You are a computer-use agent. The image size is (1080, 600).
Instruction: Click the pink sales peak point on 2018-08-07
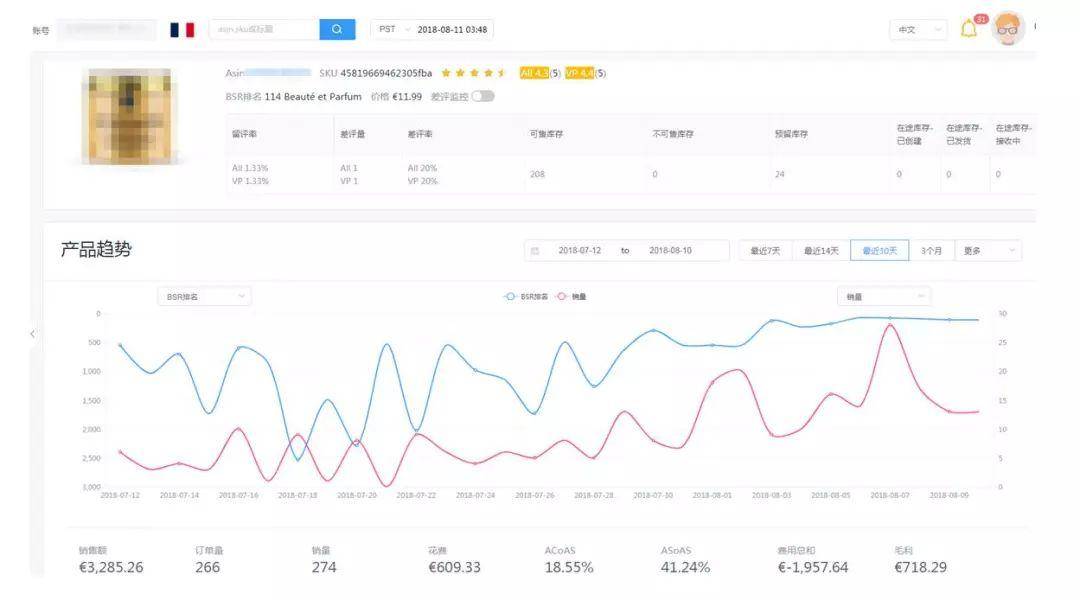pyautogui.click(x=890, y=324)
